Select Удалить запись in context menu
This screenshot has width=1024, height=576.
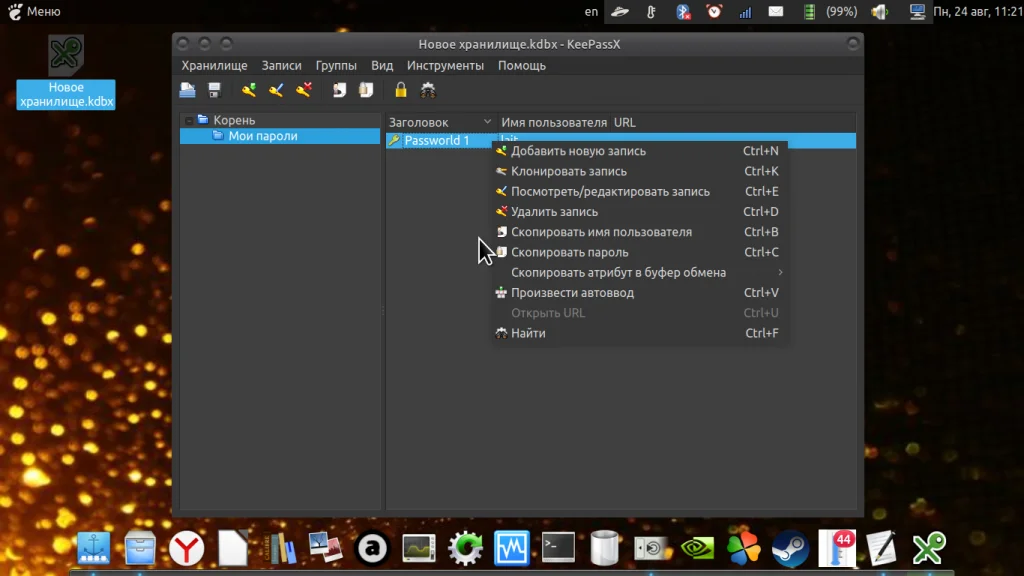pos(554,212)
